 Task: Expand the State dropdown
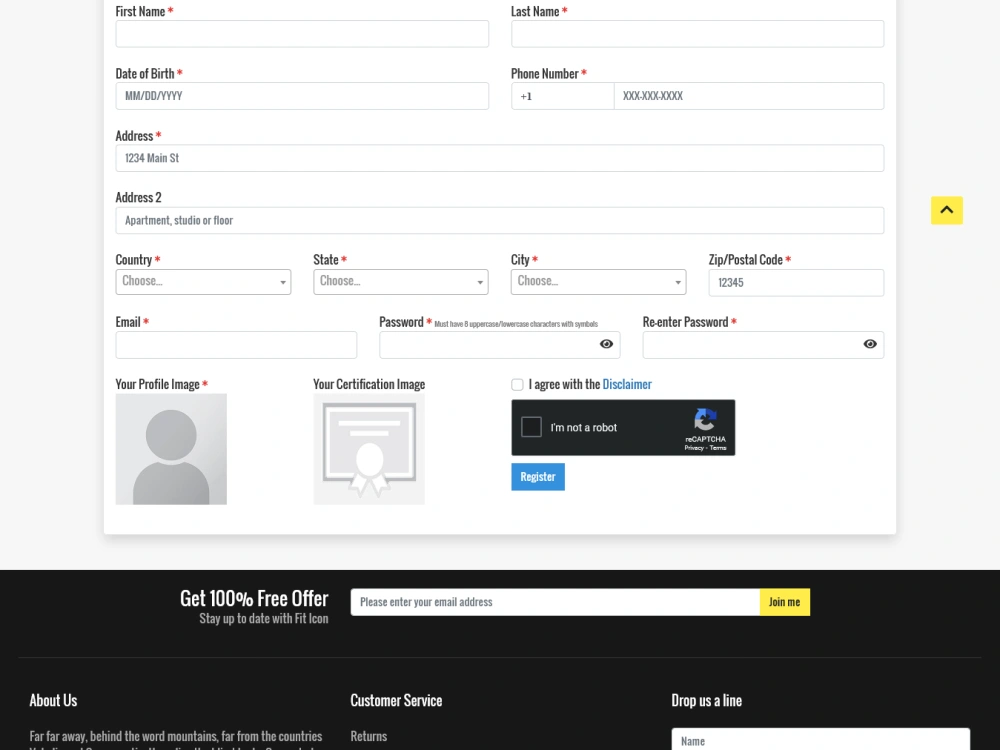click(401, 282)
